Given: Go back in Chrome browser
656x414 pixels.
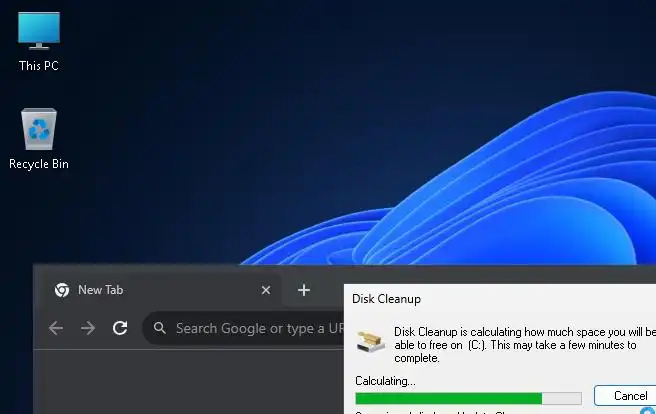Looking at the screenshot, I should [x=56, y=328].
